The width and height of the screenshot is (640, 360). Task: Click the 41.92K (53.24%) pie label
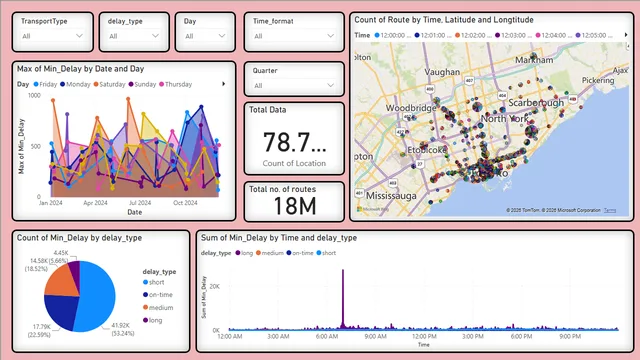(122, 329)
